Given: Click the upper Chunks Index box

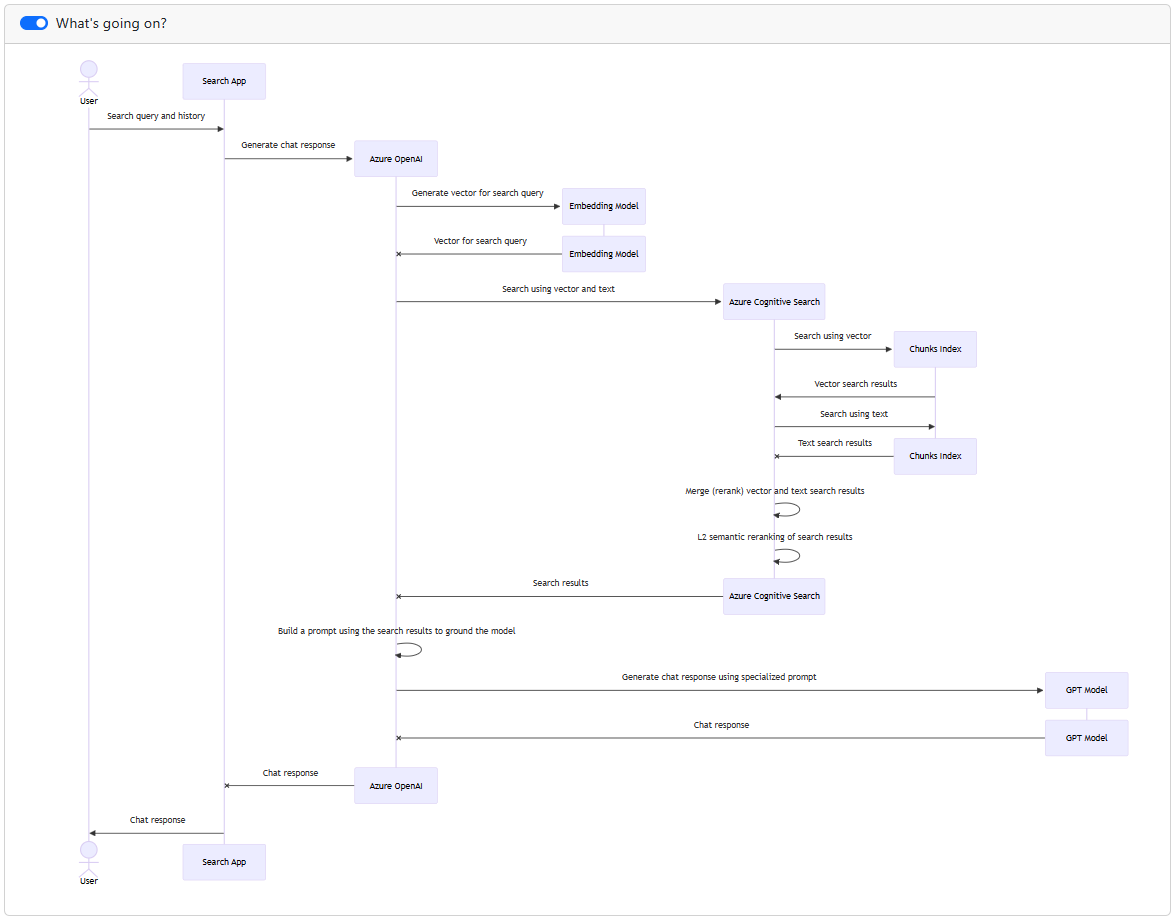Looking at the screenshot, I should coord(935,349).
